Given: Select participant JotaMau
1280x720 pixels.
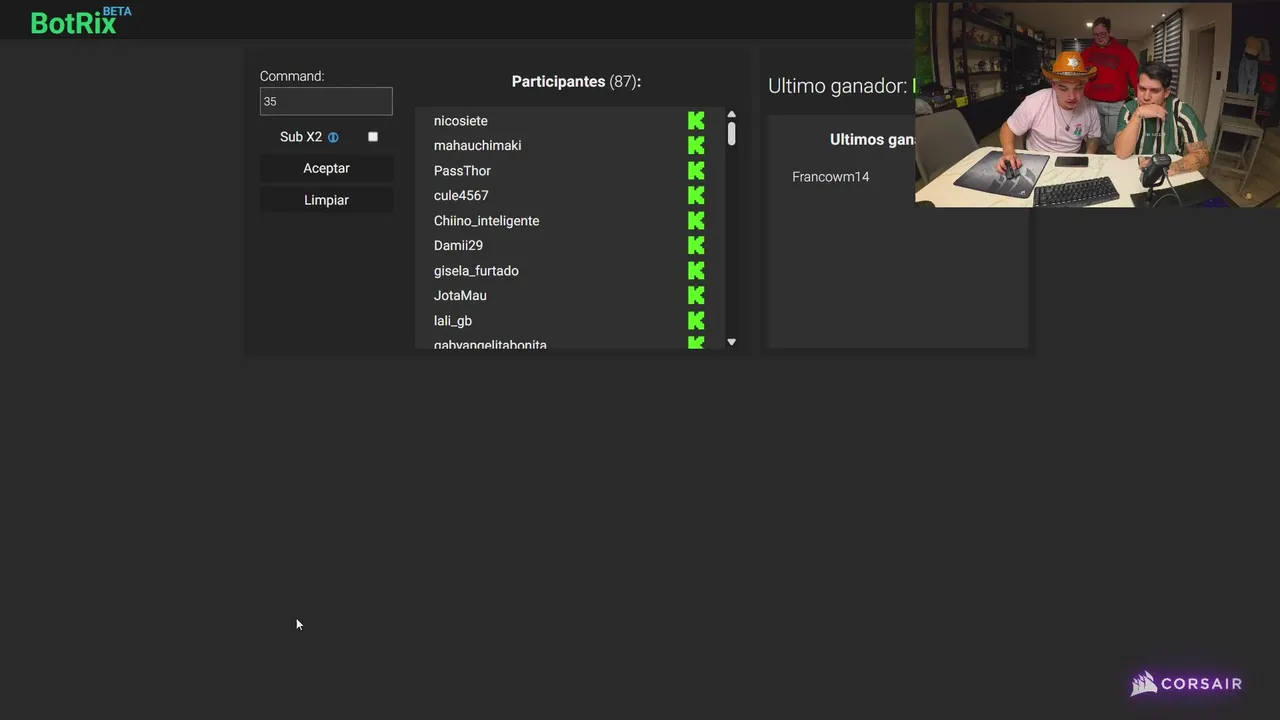Looking at the screenshot, I should click(460, 296).
